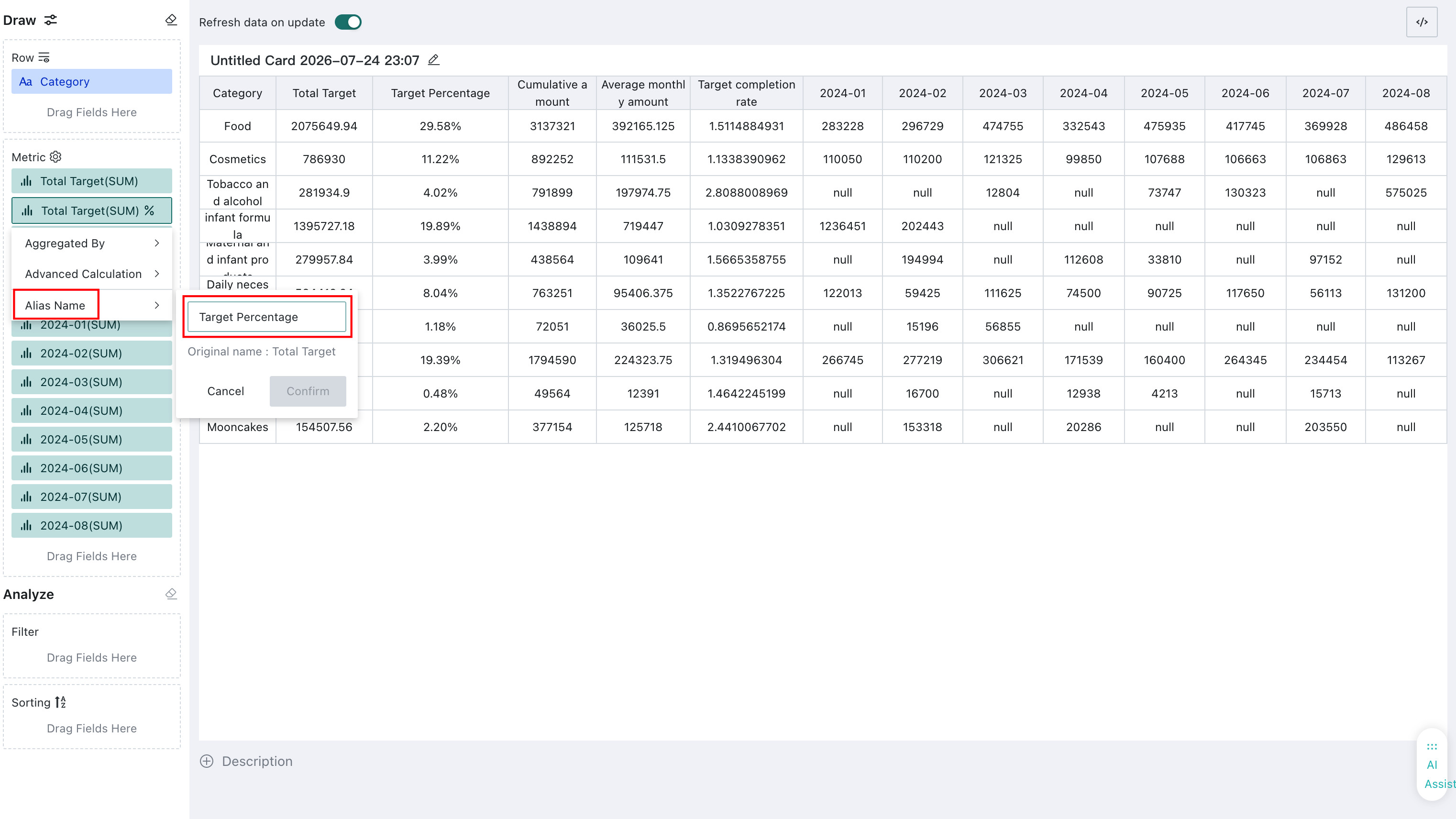Edit the card title with pencil icon
The width and height of the screenshot is (1456, 819).
pos(433,60)
